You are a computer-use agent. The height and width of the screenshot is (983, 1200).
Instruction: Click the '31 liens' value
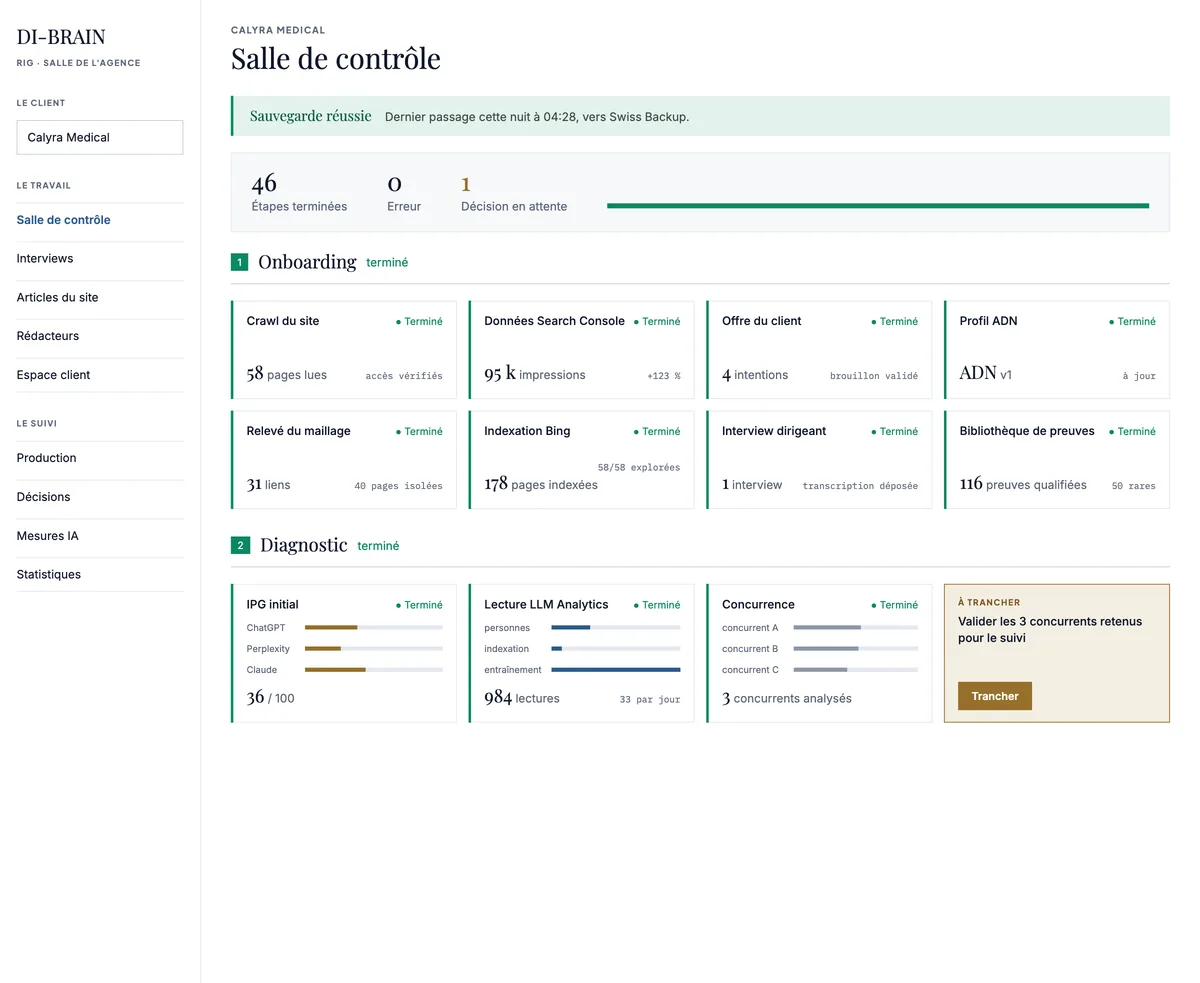(269, 484)
